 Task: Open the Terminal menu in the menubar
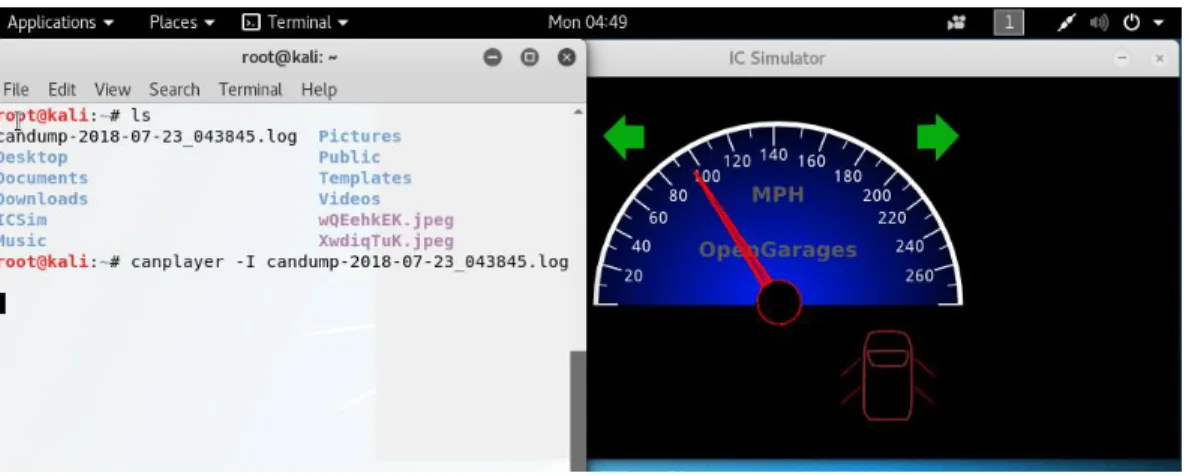(250, 89)
